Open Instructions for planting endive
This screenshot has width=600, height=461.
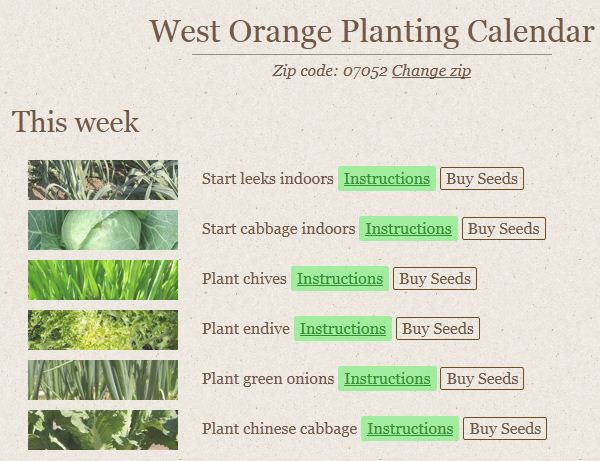(x=343, y=329)
